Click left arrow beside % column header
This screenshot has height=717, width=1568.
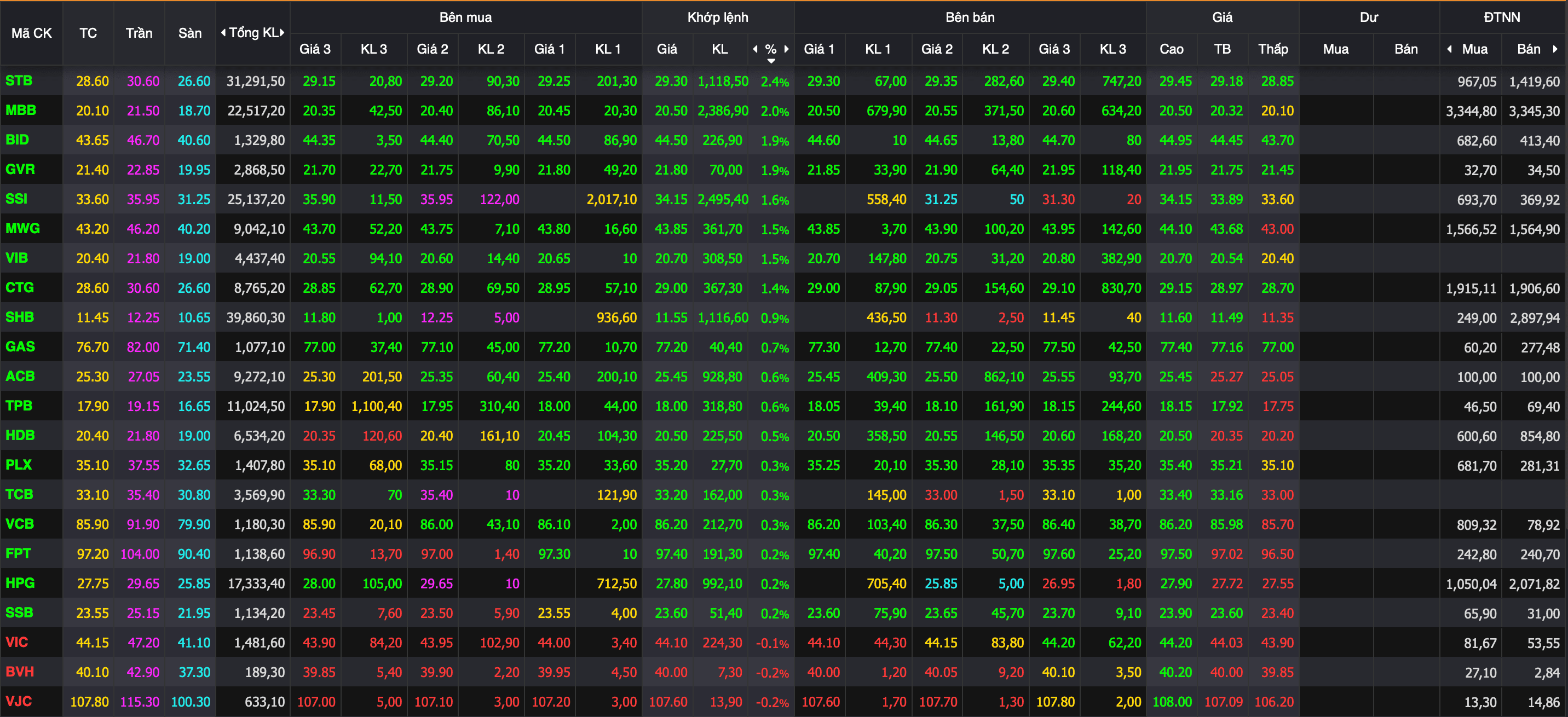click(x=756, y=49)
